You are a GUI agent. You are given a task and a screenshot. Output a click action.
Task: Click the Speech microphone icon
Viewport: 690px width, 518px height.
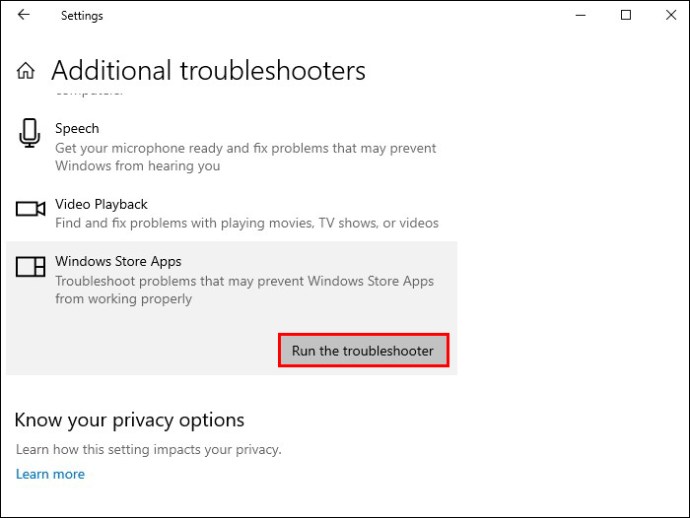click(x=29, y=133)
